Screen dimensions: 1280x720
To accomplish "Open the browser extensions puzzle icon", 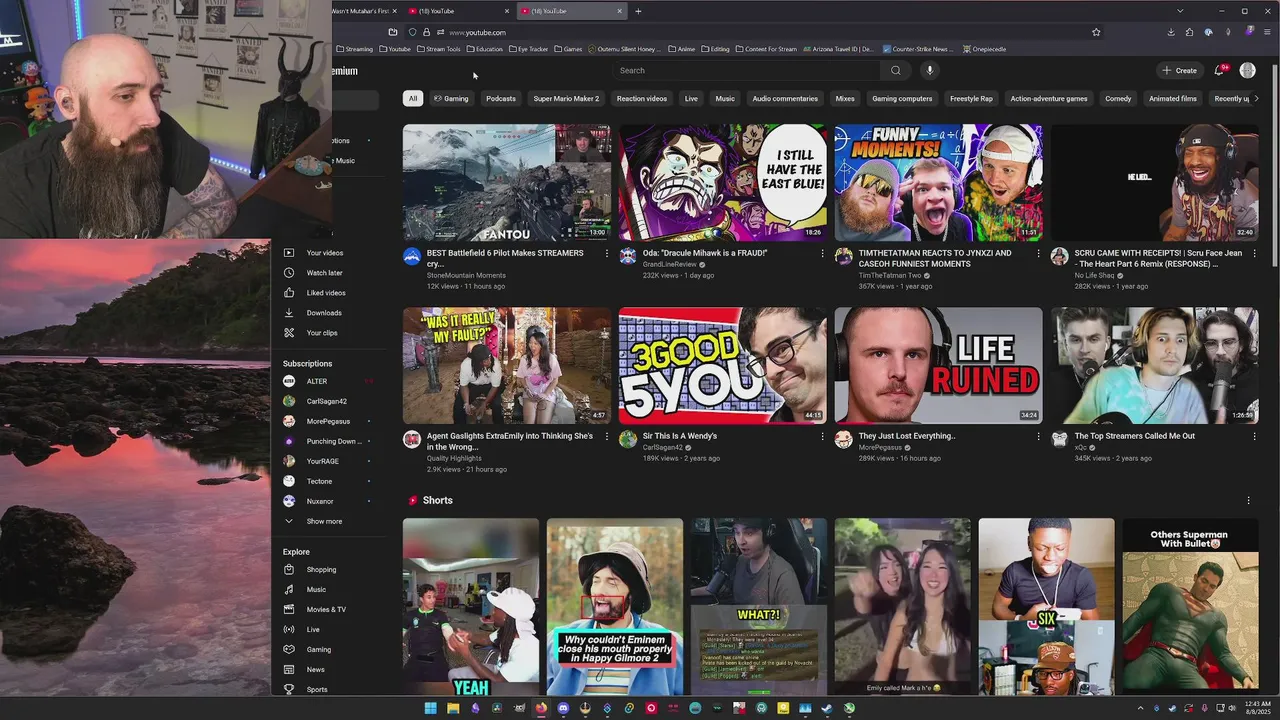I will point(1189,32).
